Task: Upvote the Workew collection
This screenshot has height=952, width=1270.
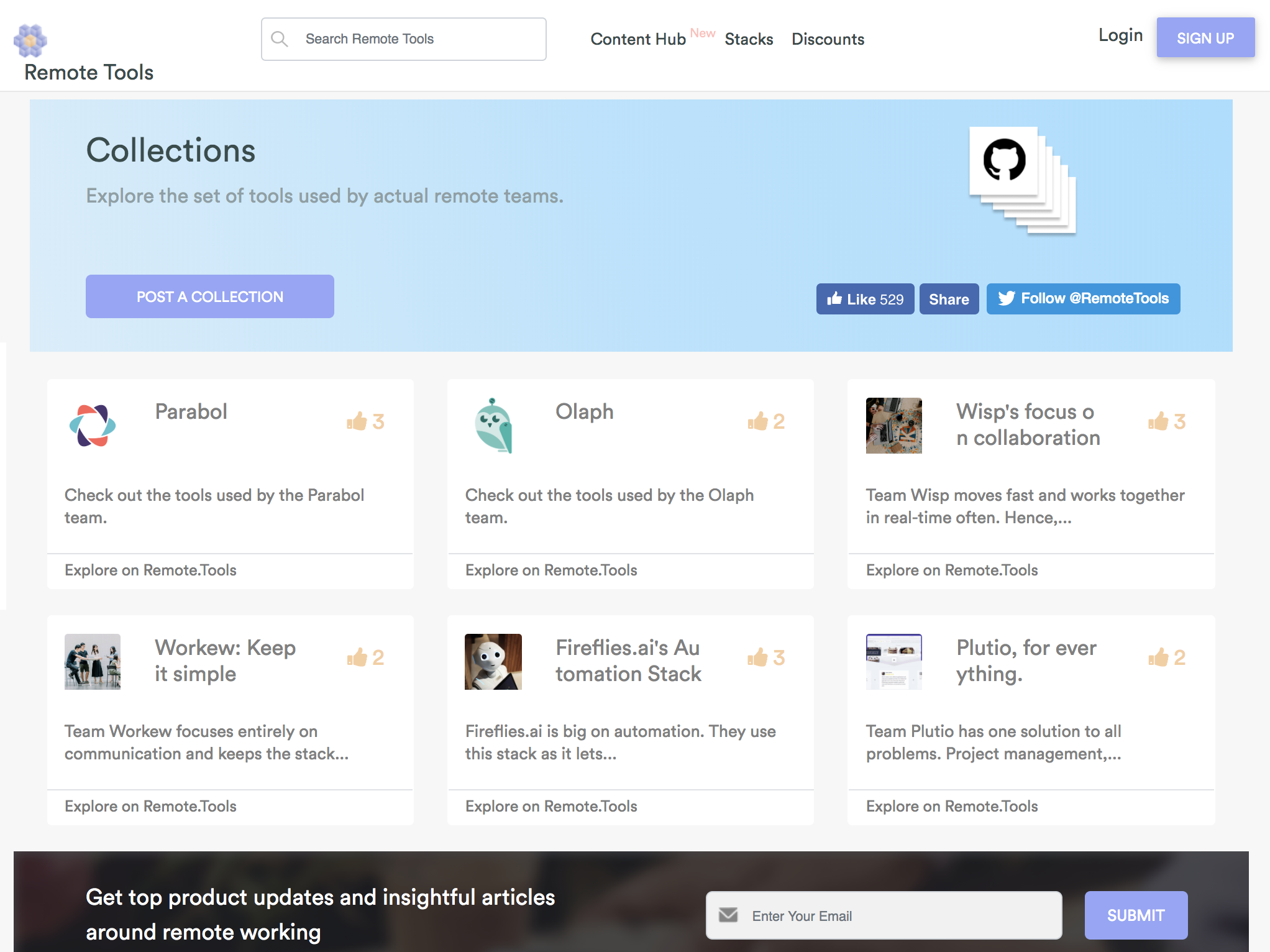Action: click(x=366, y=657)
